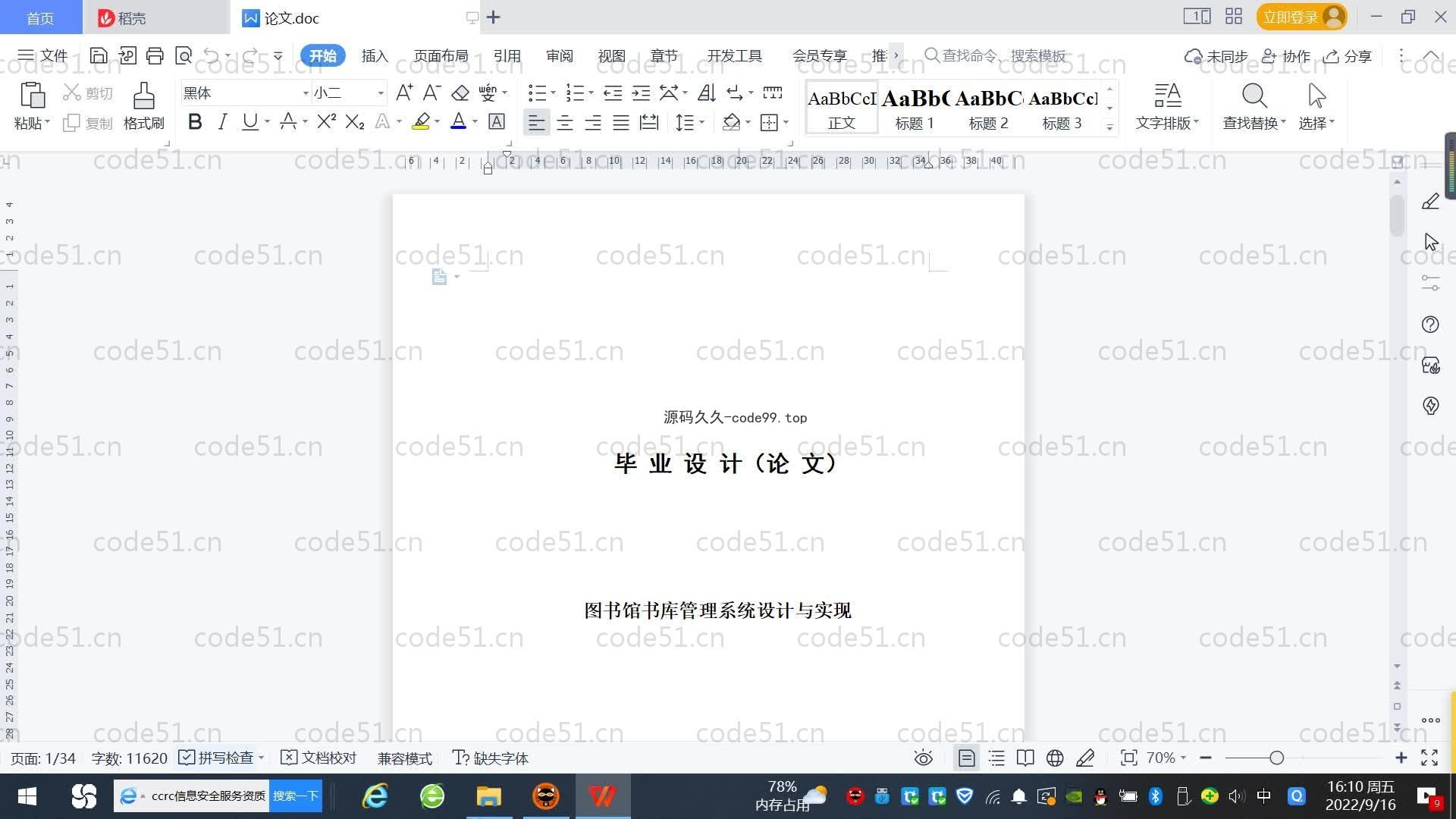Toggle align left
This screenshot has height=819, width=1456.
(x=536, y=122)
